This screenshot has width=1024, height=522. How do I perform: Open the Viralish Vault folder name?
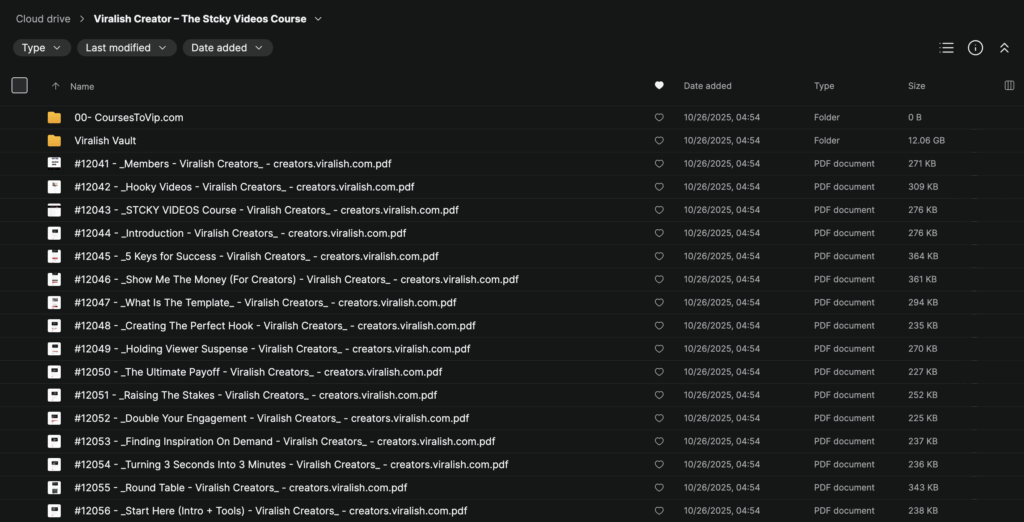tap(105, 140)
